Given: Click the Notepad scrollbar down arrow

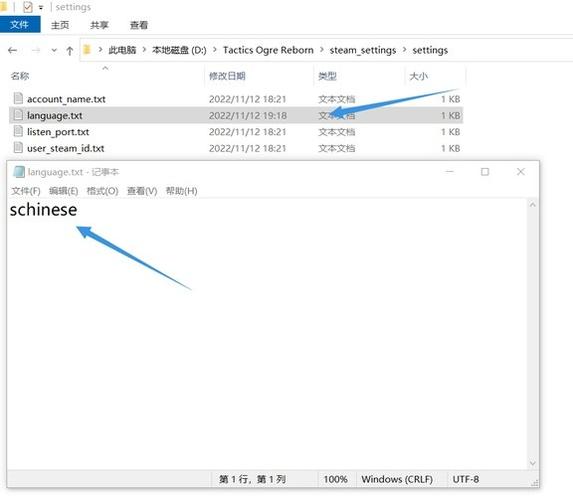Looking at the screenshot, I should pos(532,463).
